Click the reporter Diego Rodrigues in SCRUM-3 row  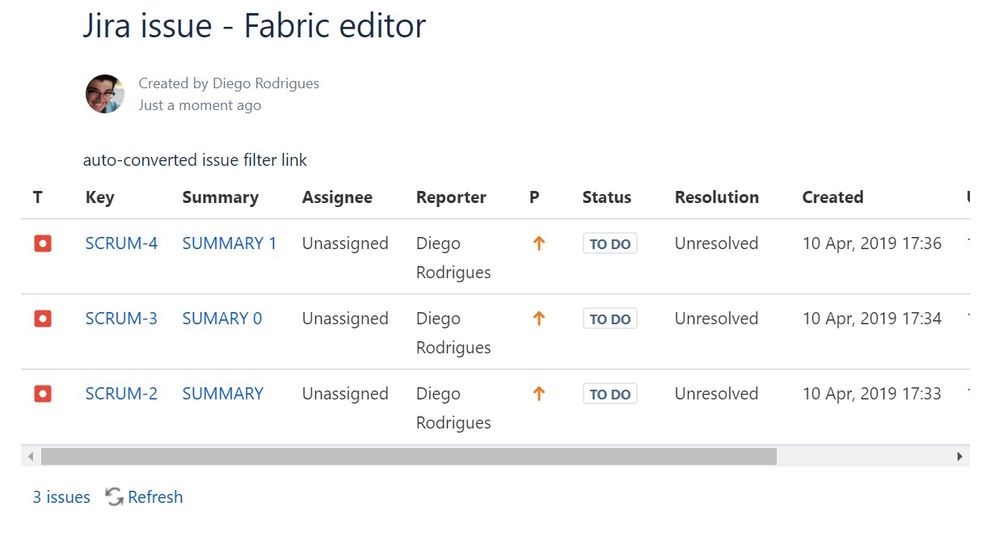point(454,333)
